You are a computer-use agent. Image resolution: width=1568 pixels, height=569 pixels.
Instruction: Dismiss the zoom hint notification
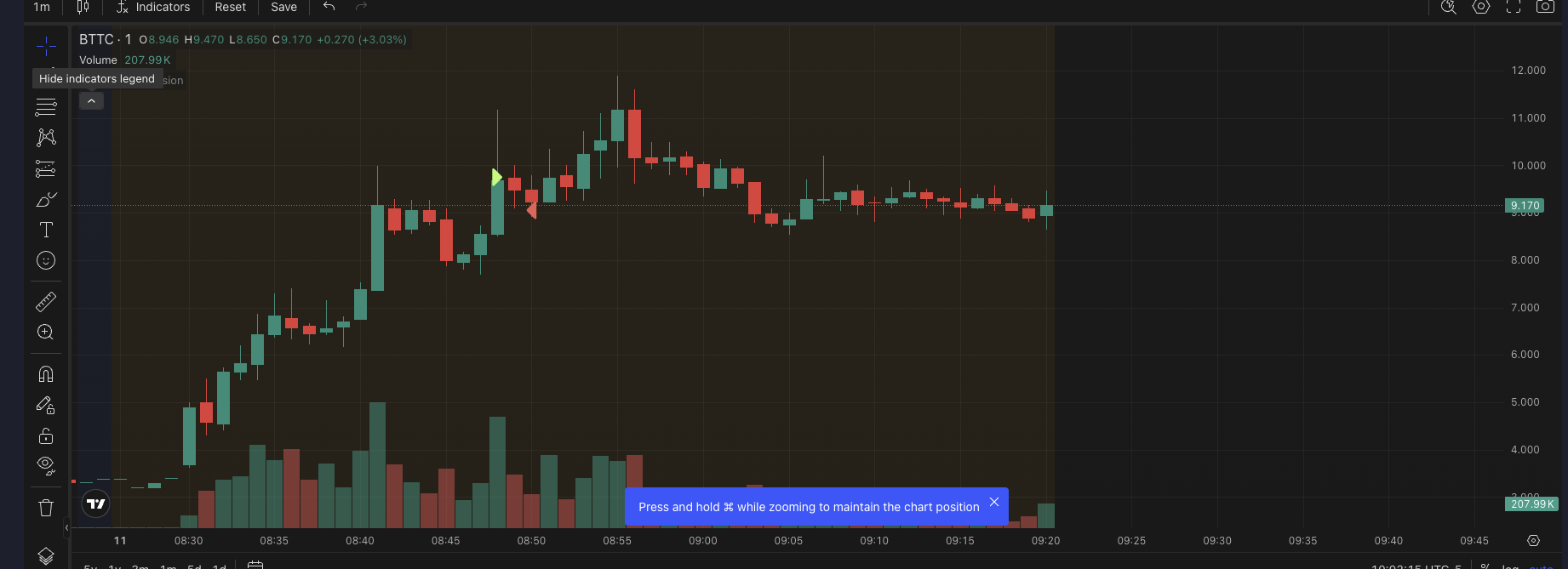pos(993,503)
